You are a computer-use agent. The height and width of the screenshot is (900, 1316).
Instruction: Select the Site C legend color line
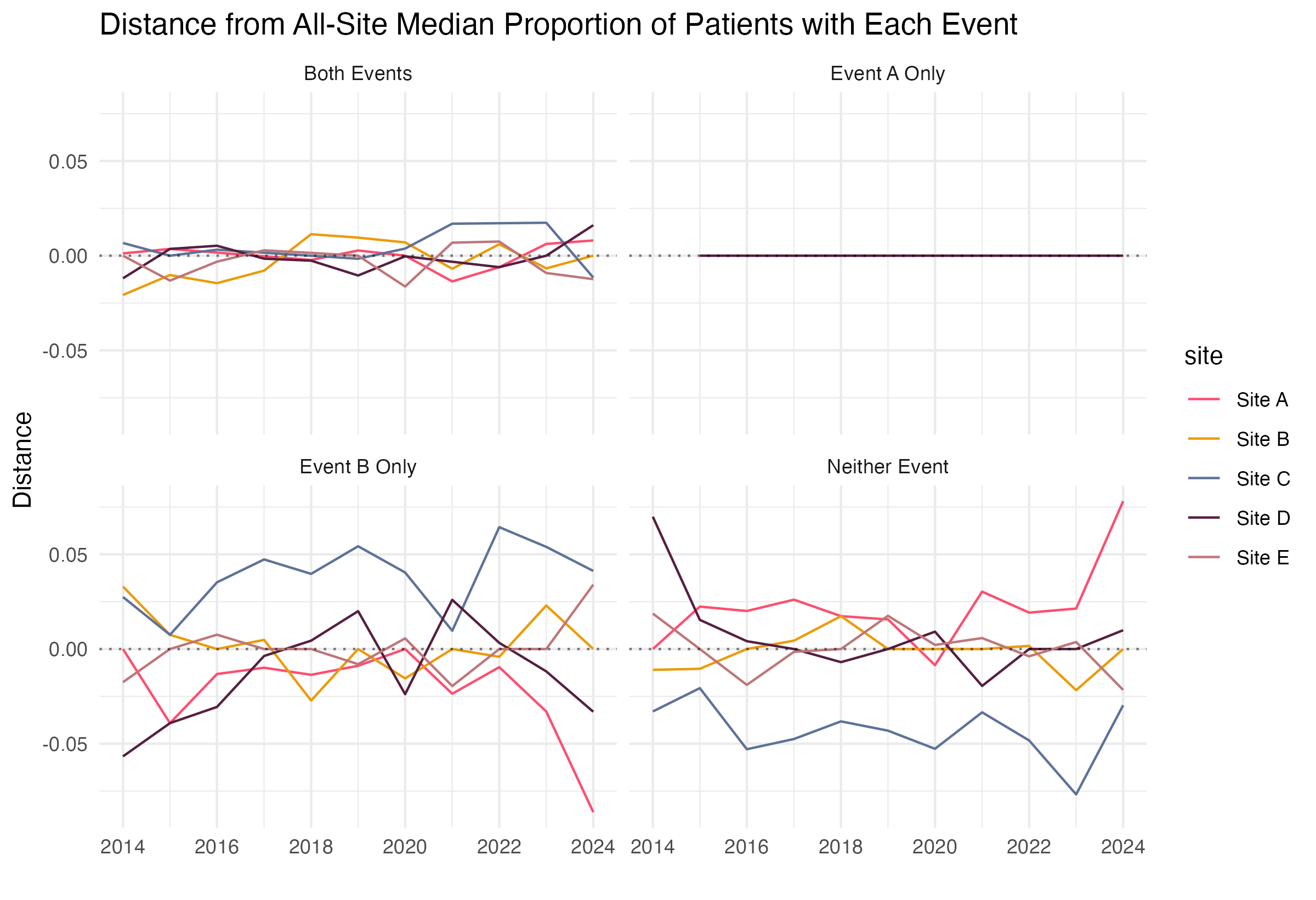[1203, 479]
